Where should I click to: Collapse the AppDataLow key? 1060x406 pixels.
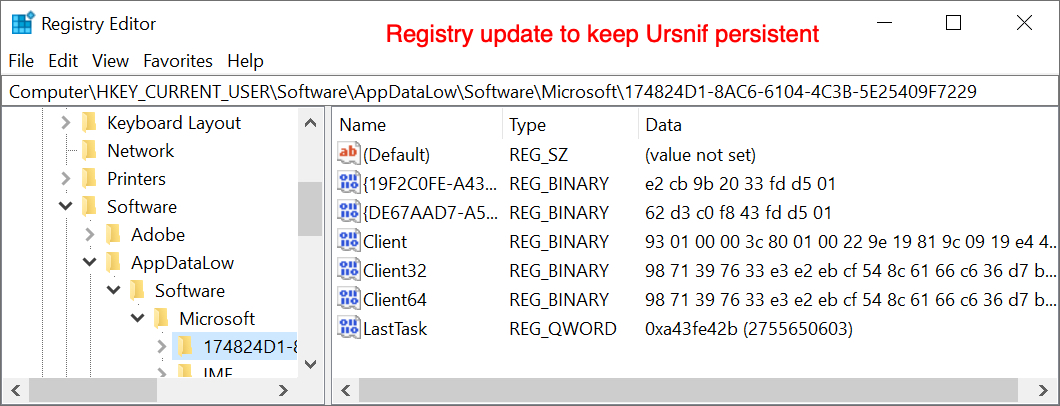click(x=90, y=263)
